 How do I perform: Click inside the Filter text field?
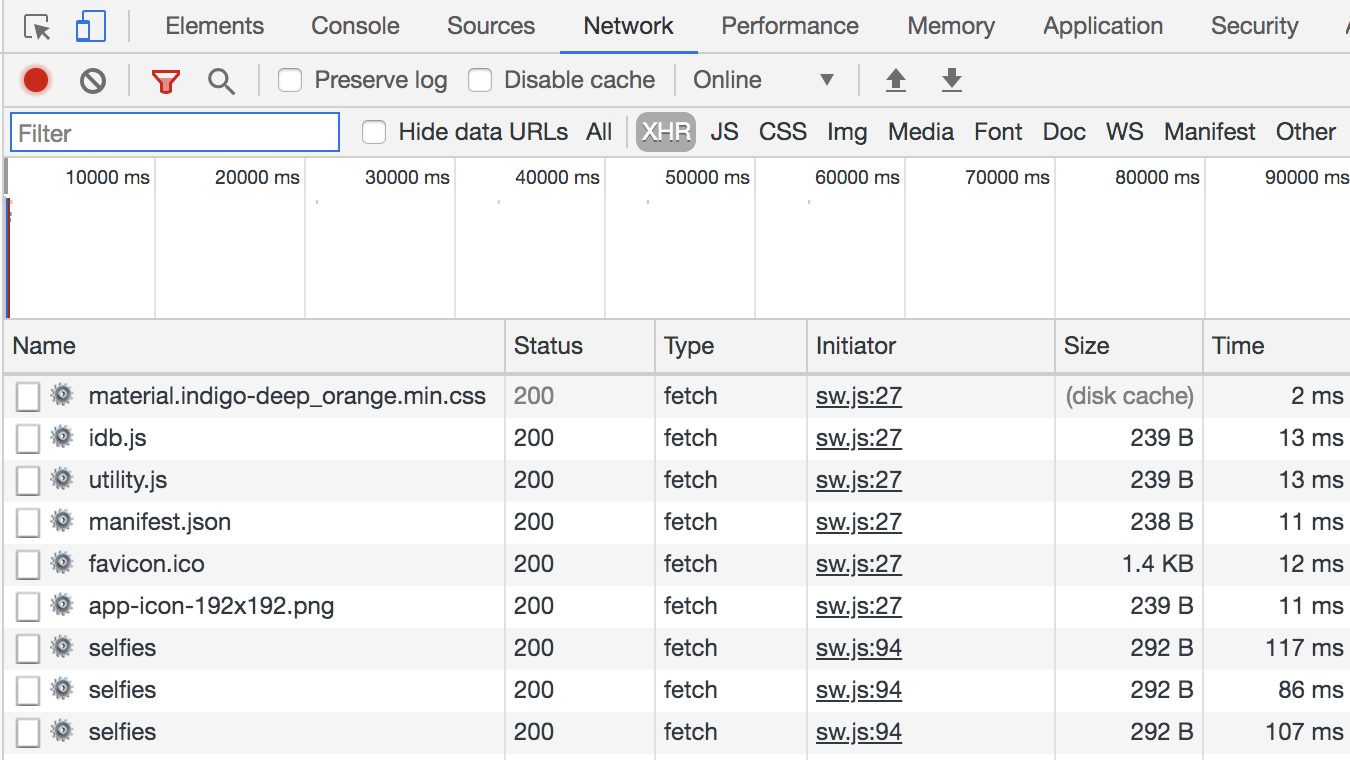[175, 133]
